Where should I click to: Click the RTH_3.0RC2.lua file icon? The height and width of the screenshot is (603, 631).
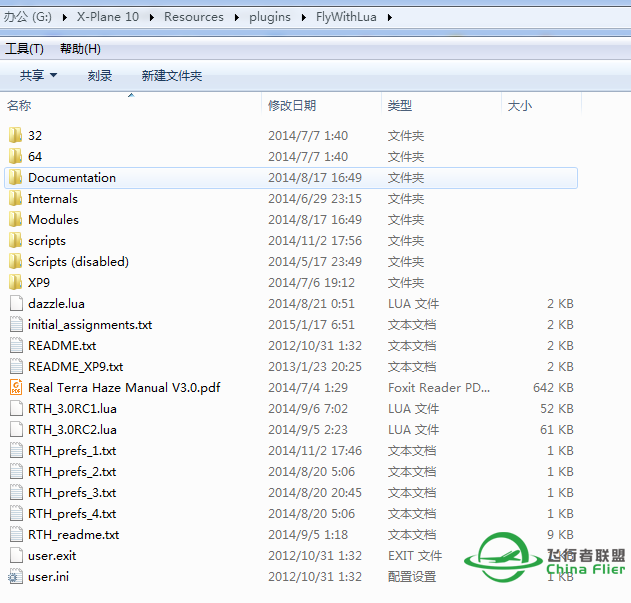point(16,430)
